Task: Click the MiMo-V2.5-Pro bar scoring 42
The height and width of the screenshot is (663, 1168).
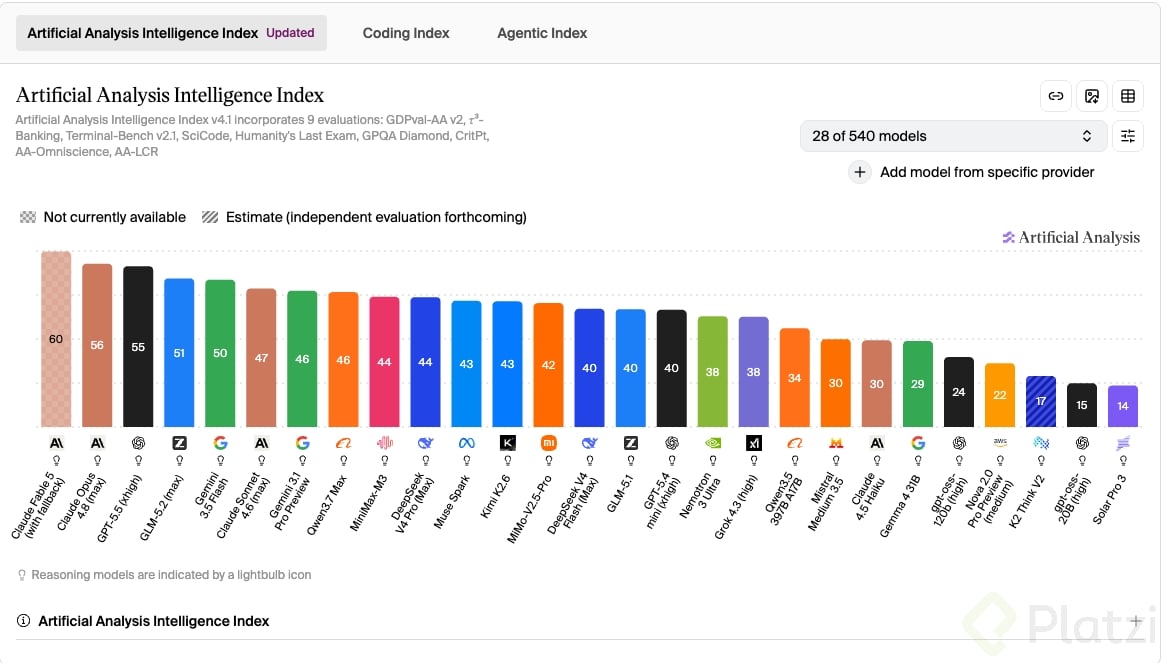Action: (x=548, y=365)
